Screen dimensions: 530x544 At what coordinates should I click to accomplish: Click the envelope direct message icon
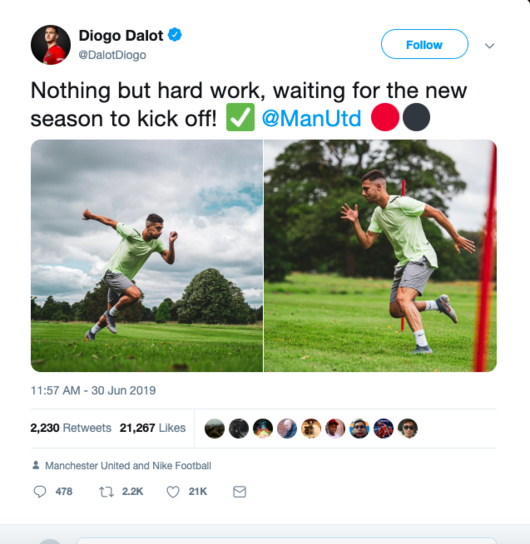point(239,492)
